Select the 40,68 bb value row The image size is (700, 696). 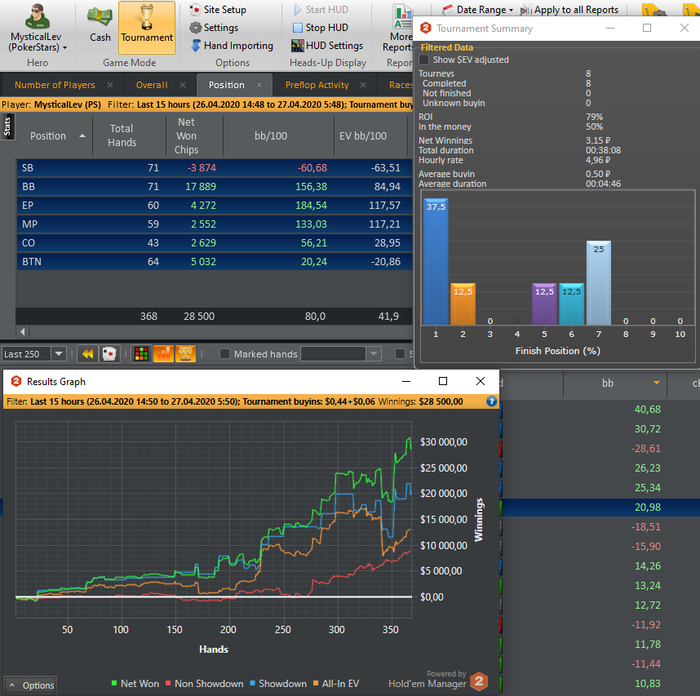point(600,409)
